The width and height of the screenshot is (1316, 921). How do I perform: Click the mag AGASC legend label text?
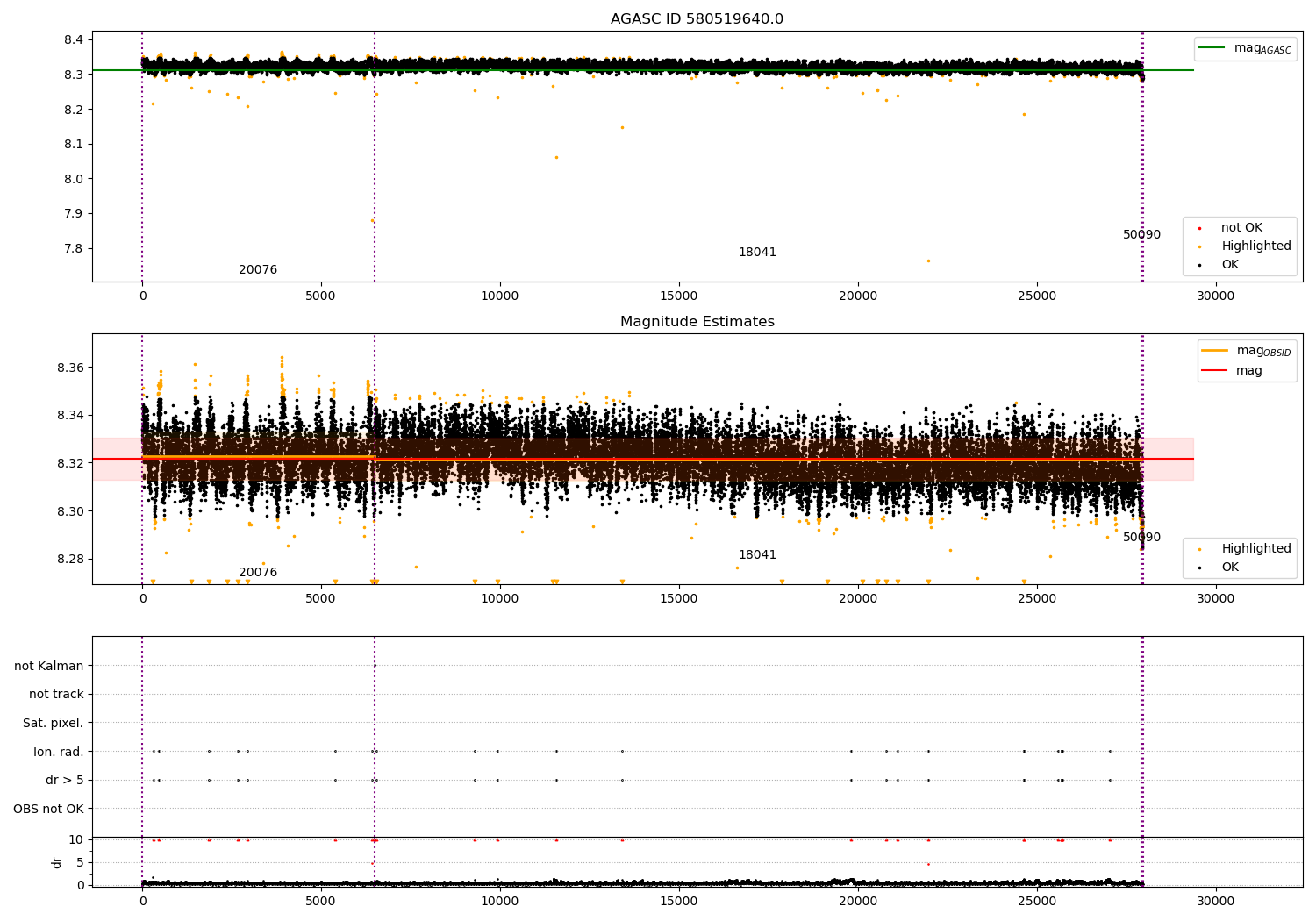point(1262,49)
